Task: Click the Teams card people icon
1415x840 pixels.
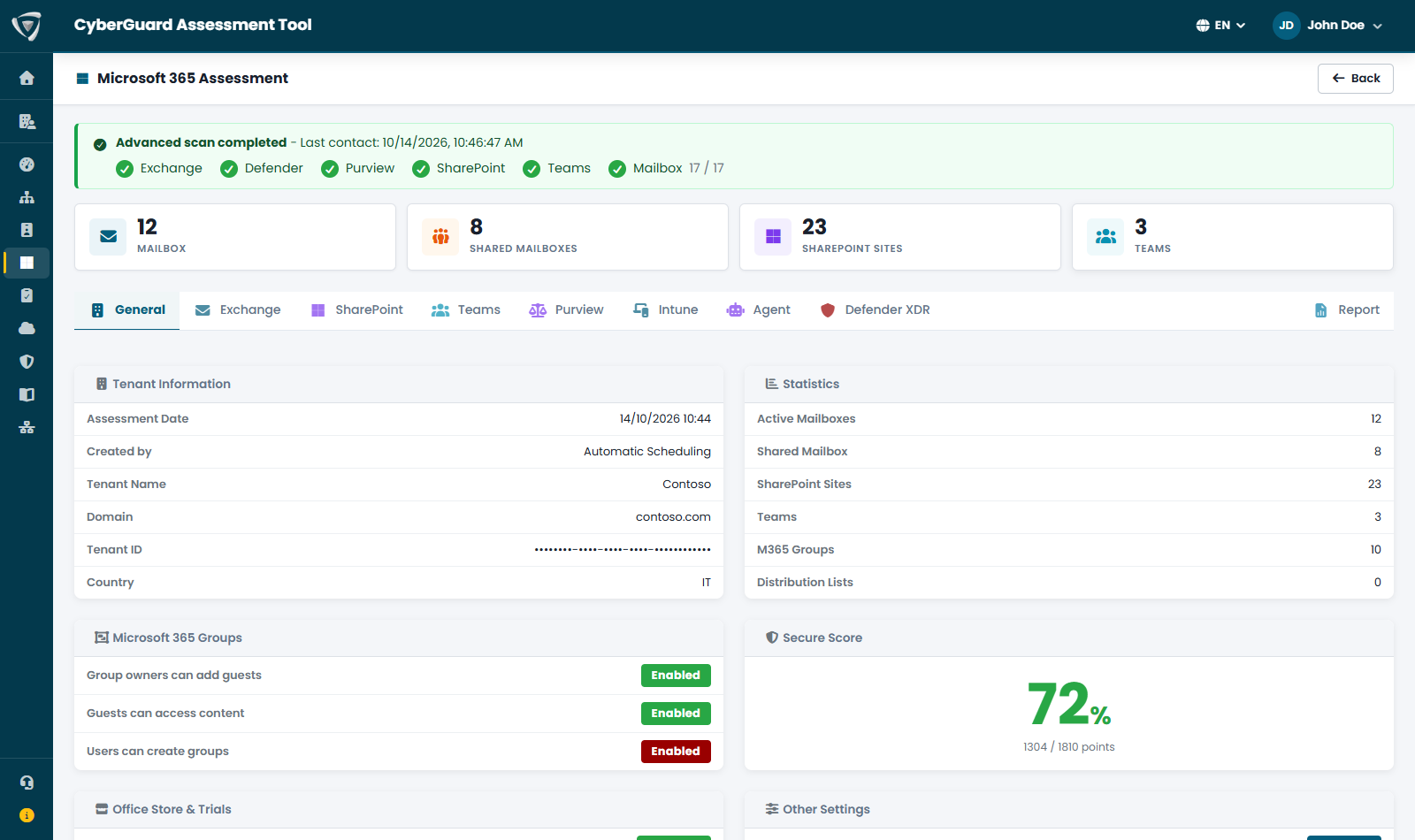Action: pos(1105,237)
